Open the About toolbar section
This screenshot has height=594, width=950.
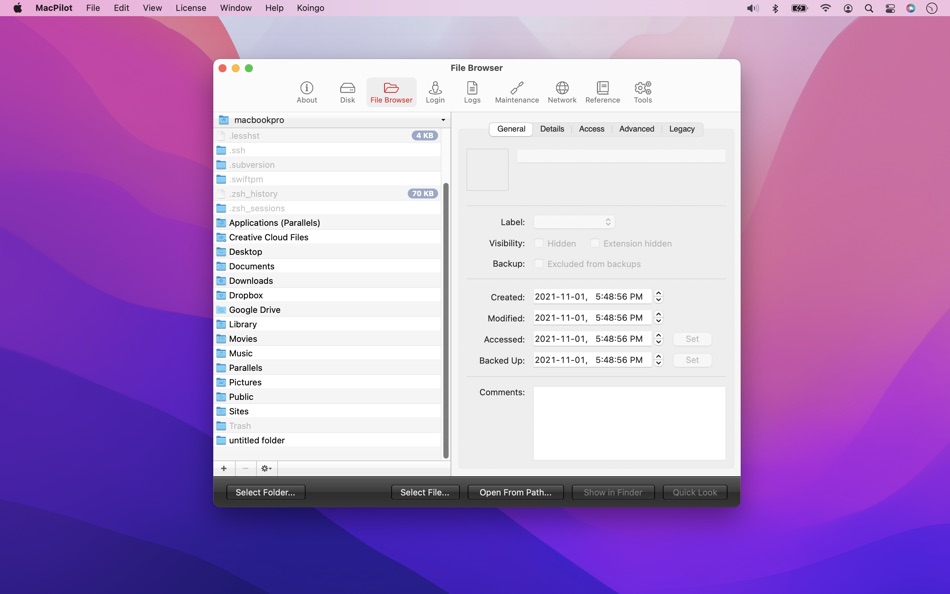(x=307, y=92)
